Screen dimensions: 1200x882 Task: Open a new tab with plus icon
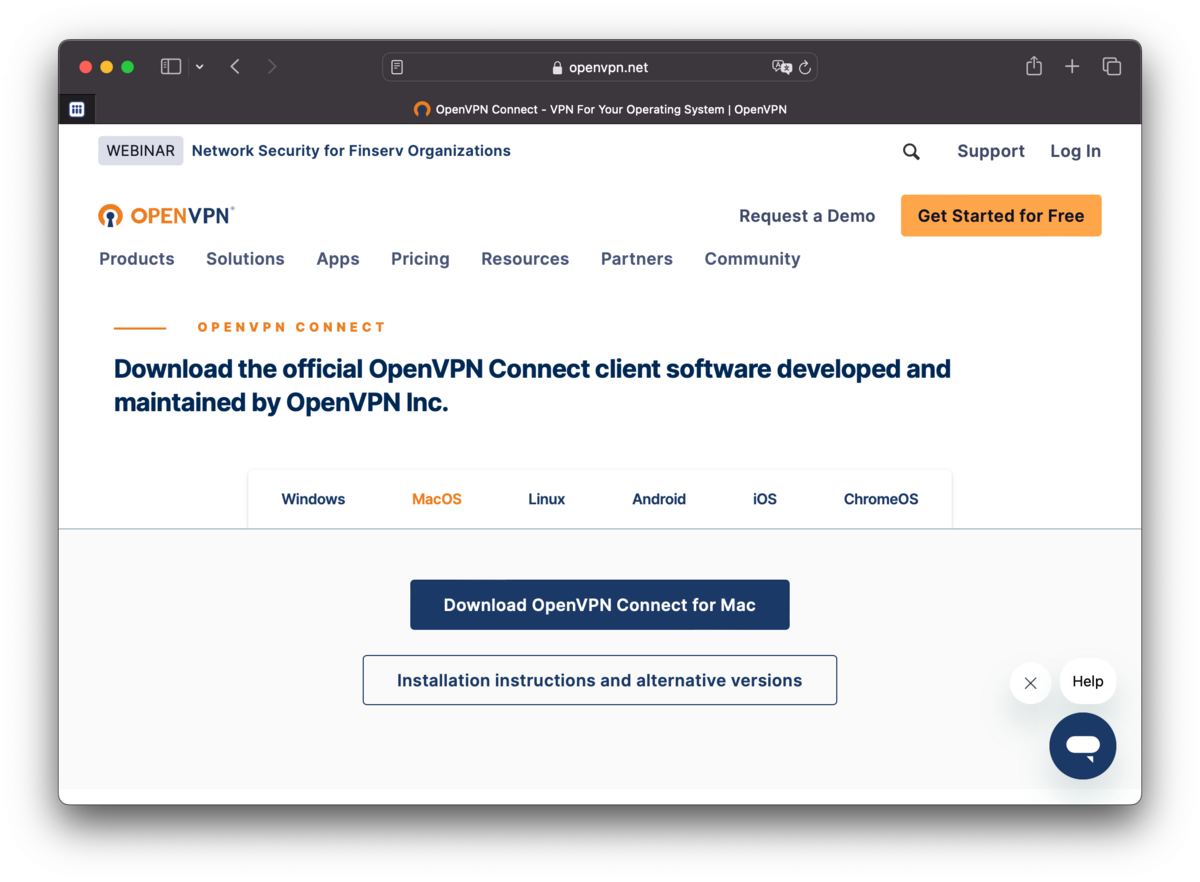(1072, 67)
